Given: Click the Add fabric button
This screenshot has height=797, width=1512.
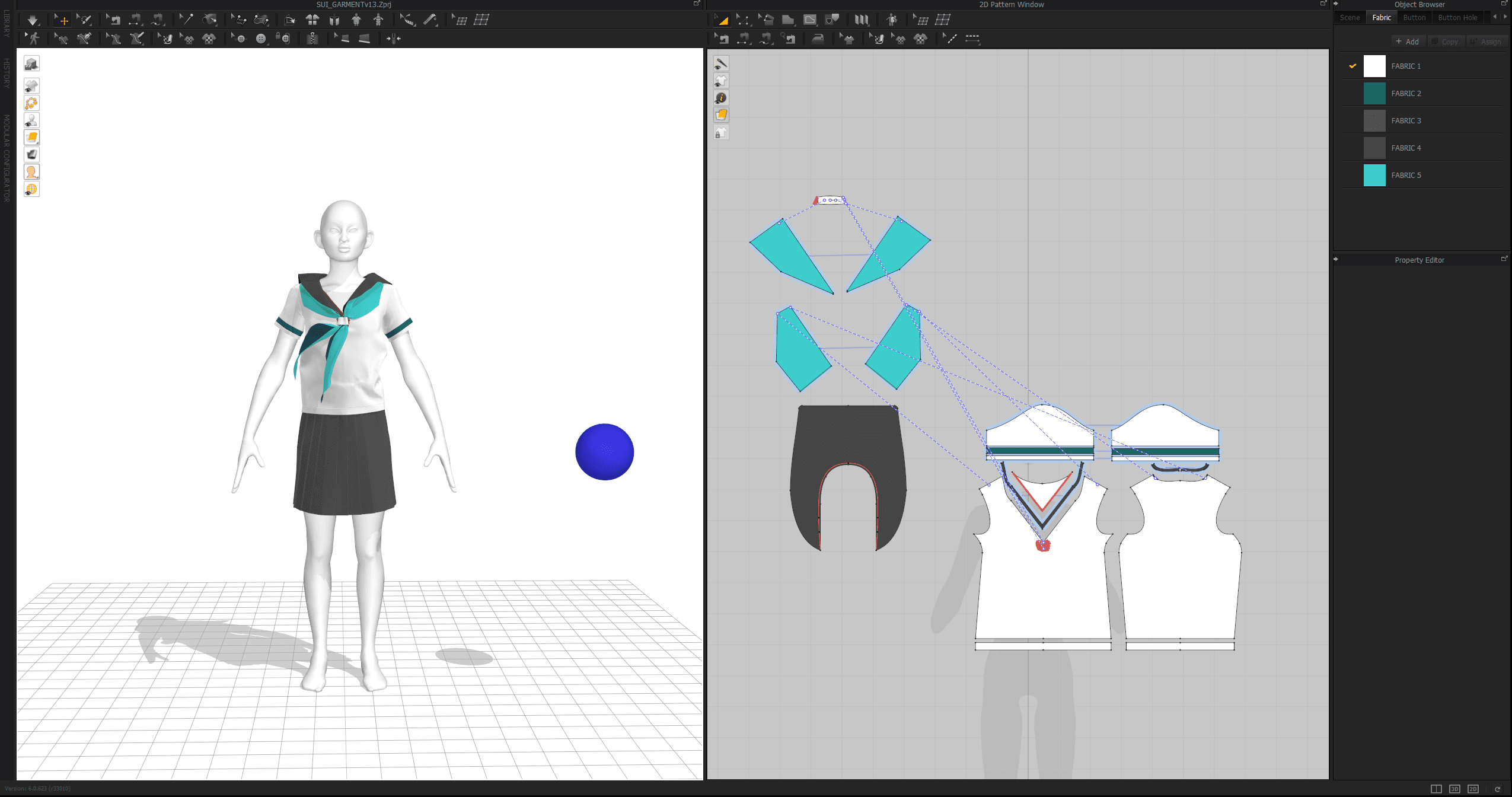Looking at the screenshot, I should tap(1407, 42).
